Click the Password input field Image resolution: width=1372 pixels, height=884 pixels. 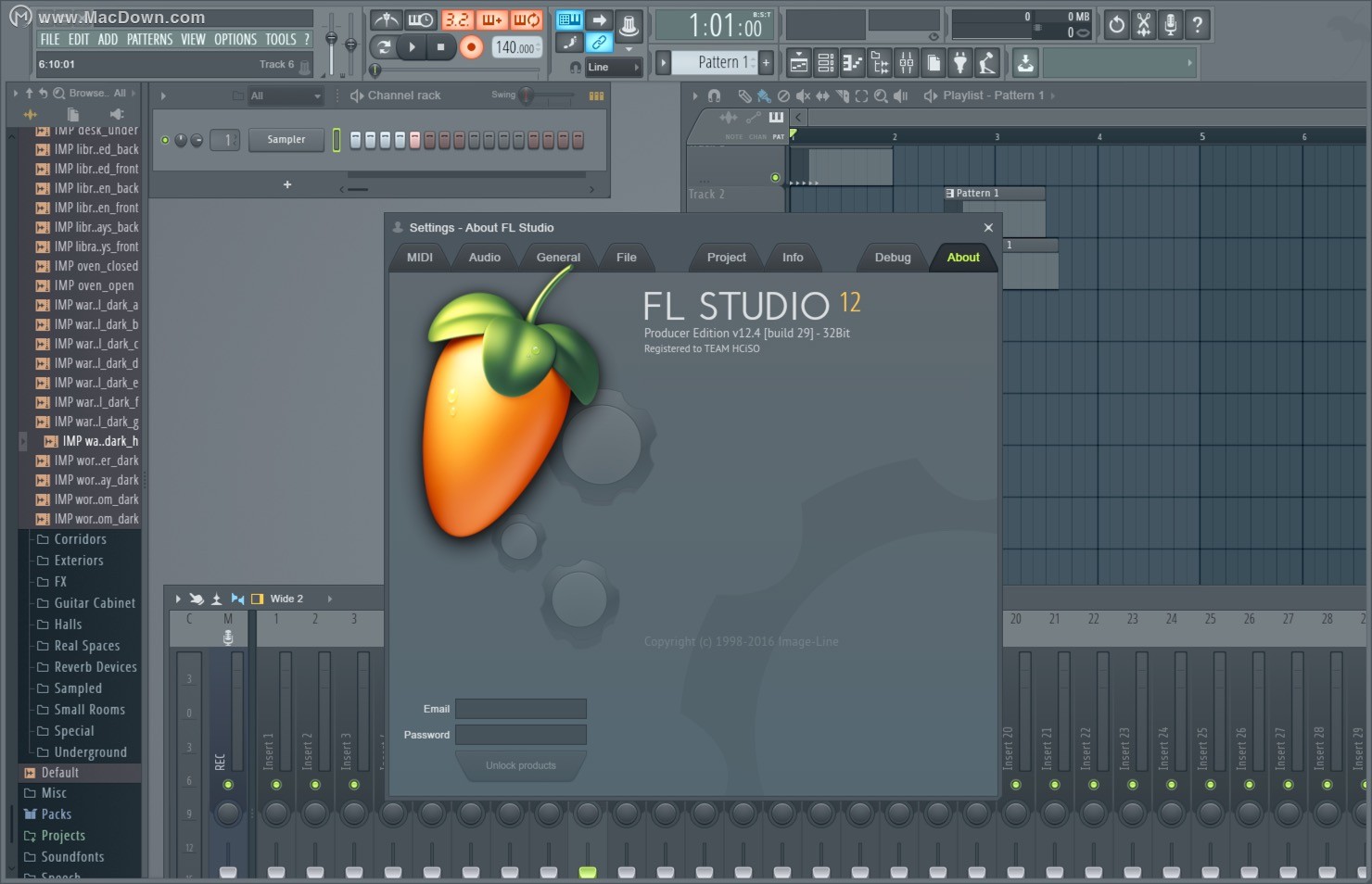[x=521, y=735]
